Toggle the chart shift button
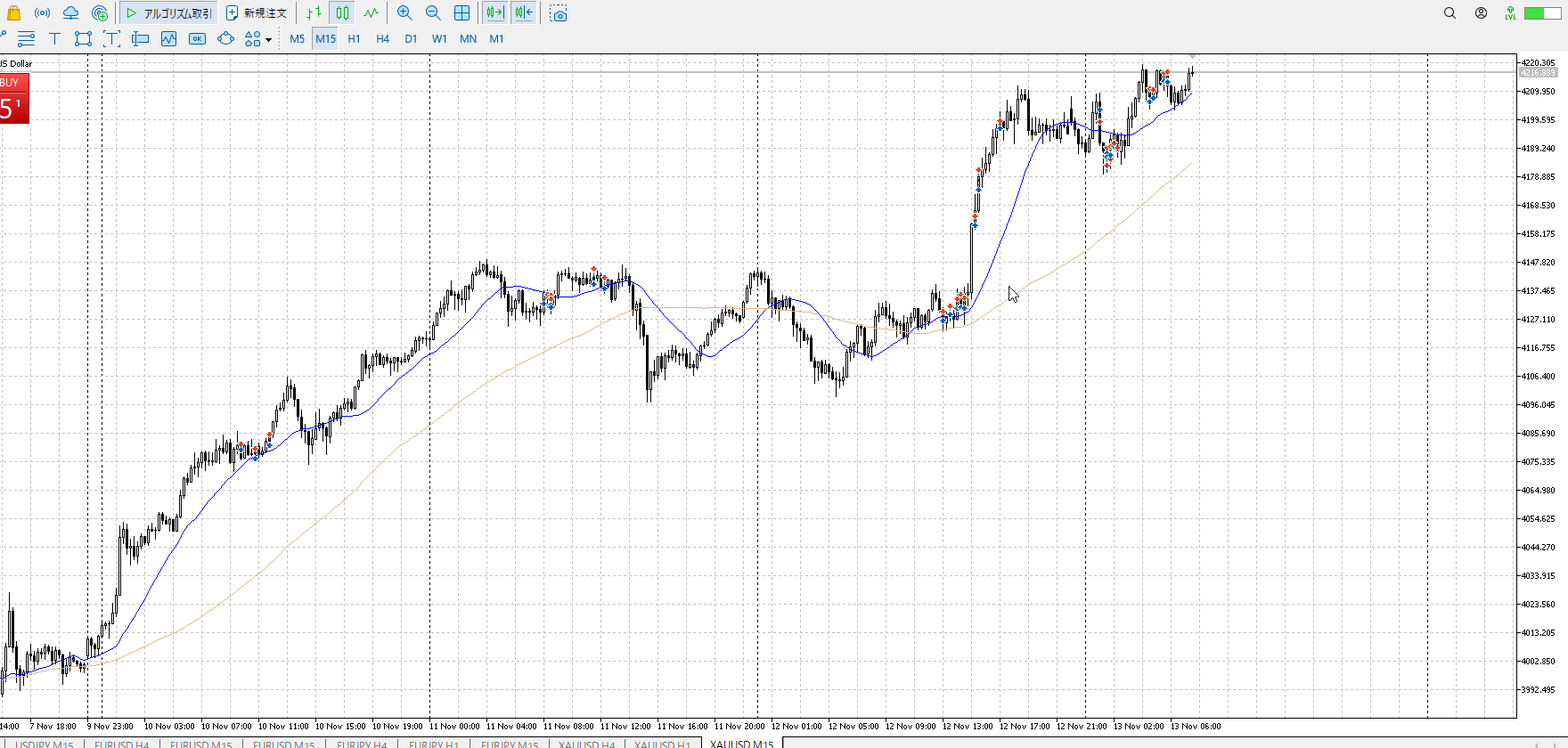This screenshot has height=748, width=1568. click(524, 13)
